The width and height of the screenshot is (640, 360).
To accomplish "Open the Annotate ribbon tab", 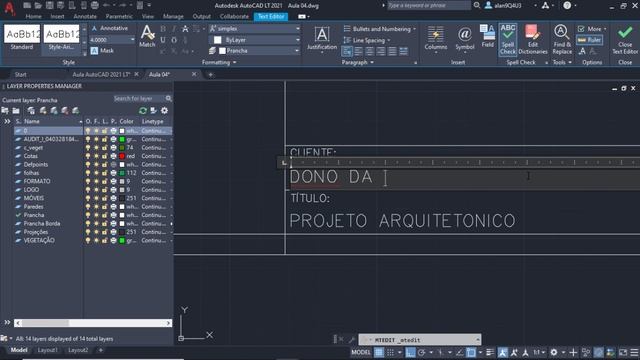I will point(85,16).
